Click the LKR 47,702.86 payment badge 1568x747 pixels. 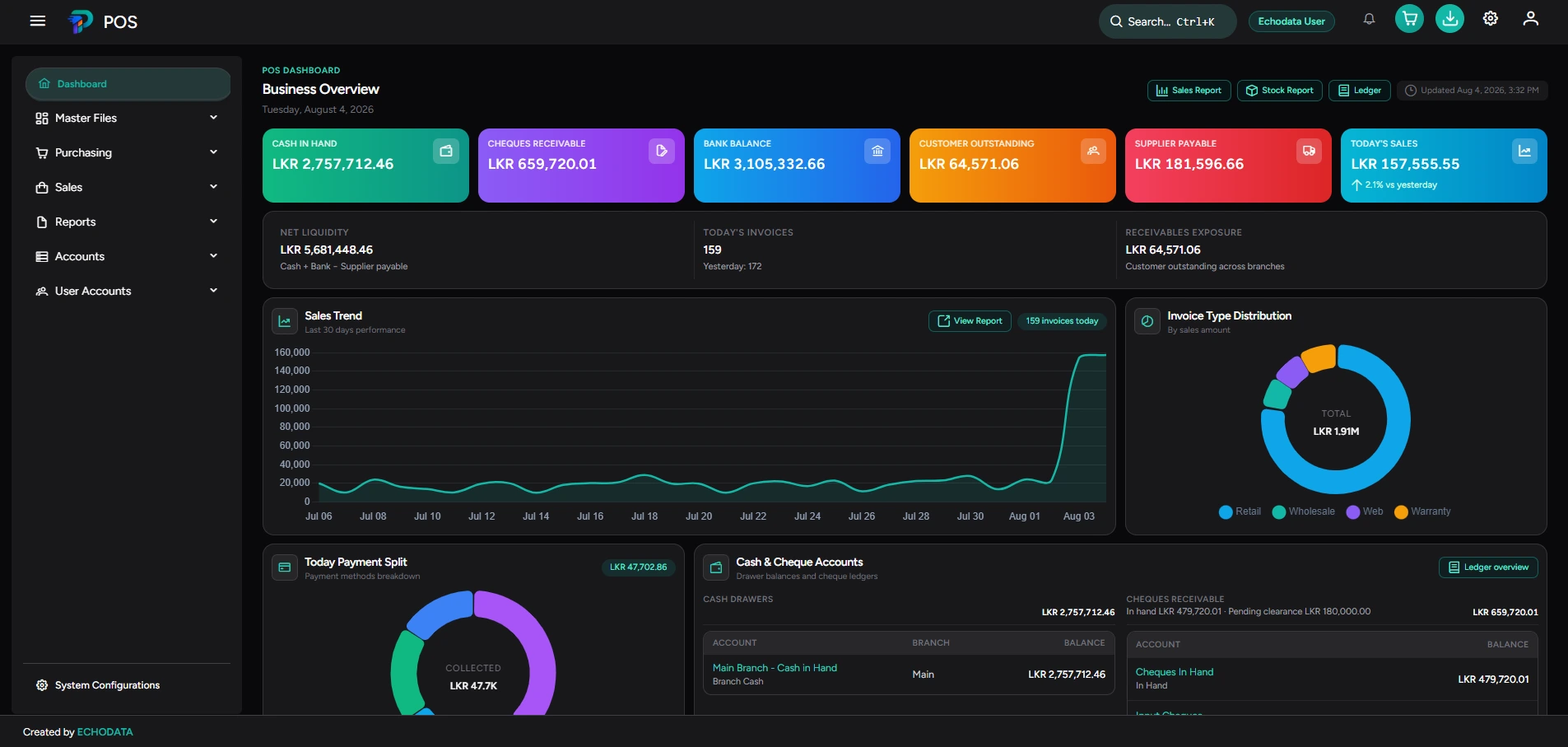click(x=638, y=567)
